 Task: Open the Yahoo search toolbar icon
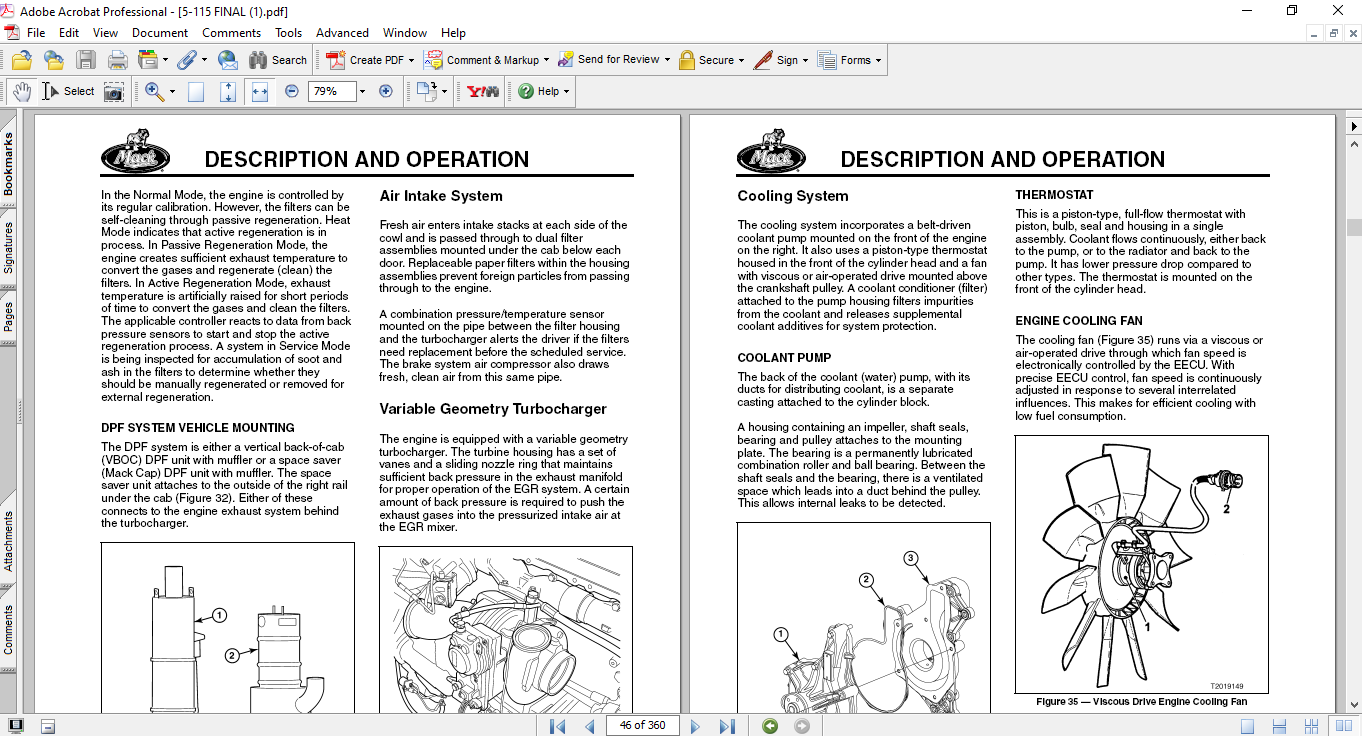pyautogui.click(x=483, y=91)
